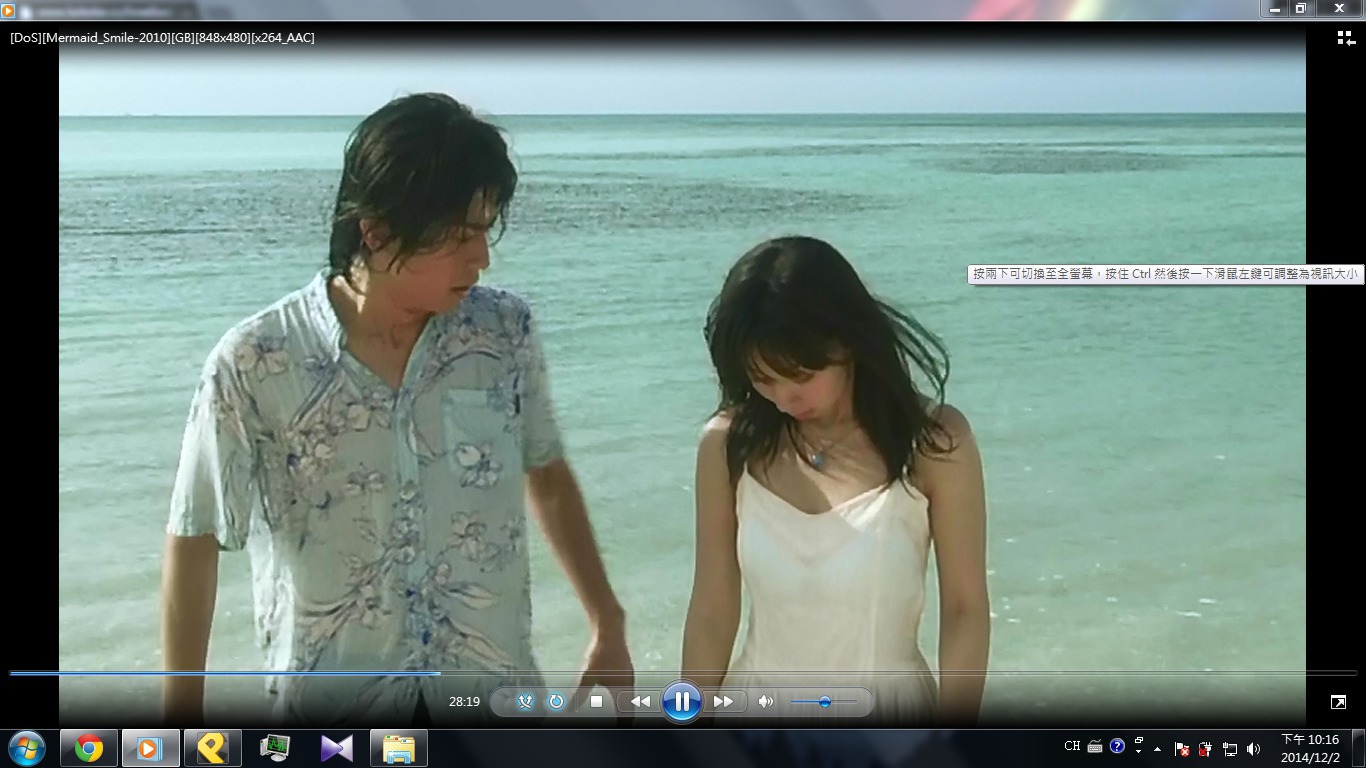
Task: Switch to Library view icon
Action: tap(1346, 38)
